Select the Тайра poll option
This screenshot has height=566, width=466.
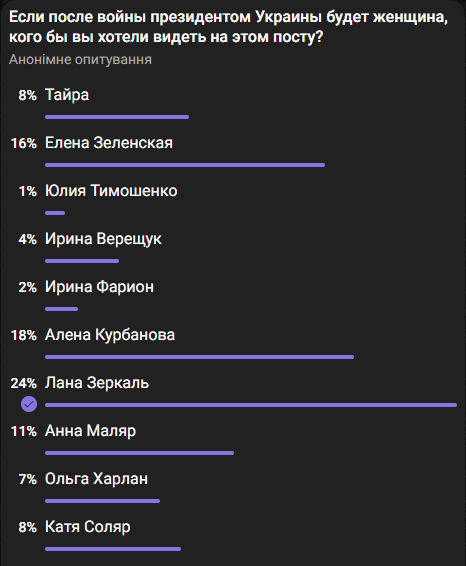(x=233, y=104)
